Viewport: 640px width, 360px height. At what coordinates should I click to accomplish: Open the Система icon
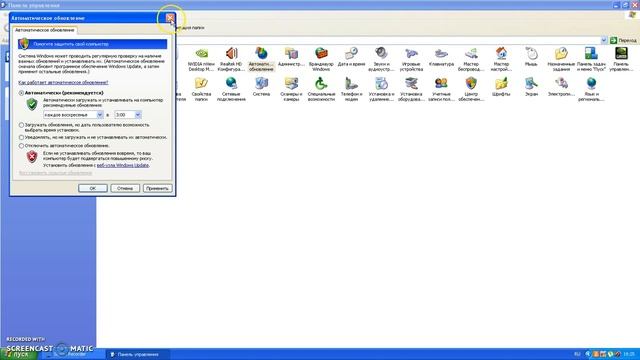coord(261,87)
